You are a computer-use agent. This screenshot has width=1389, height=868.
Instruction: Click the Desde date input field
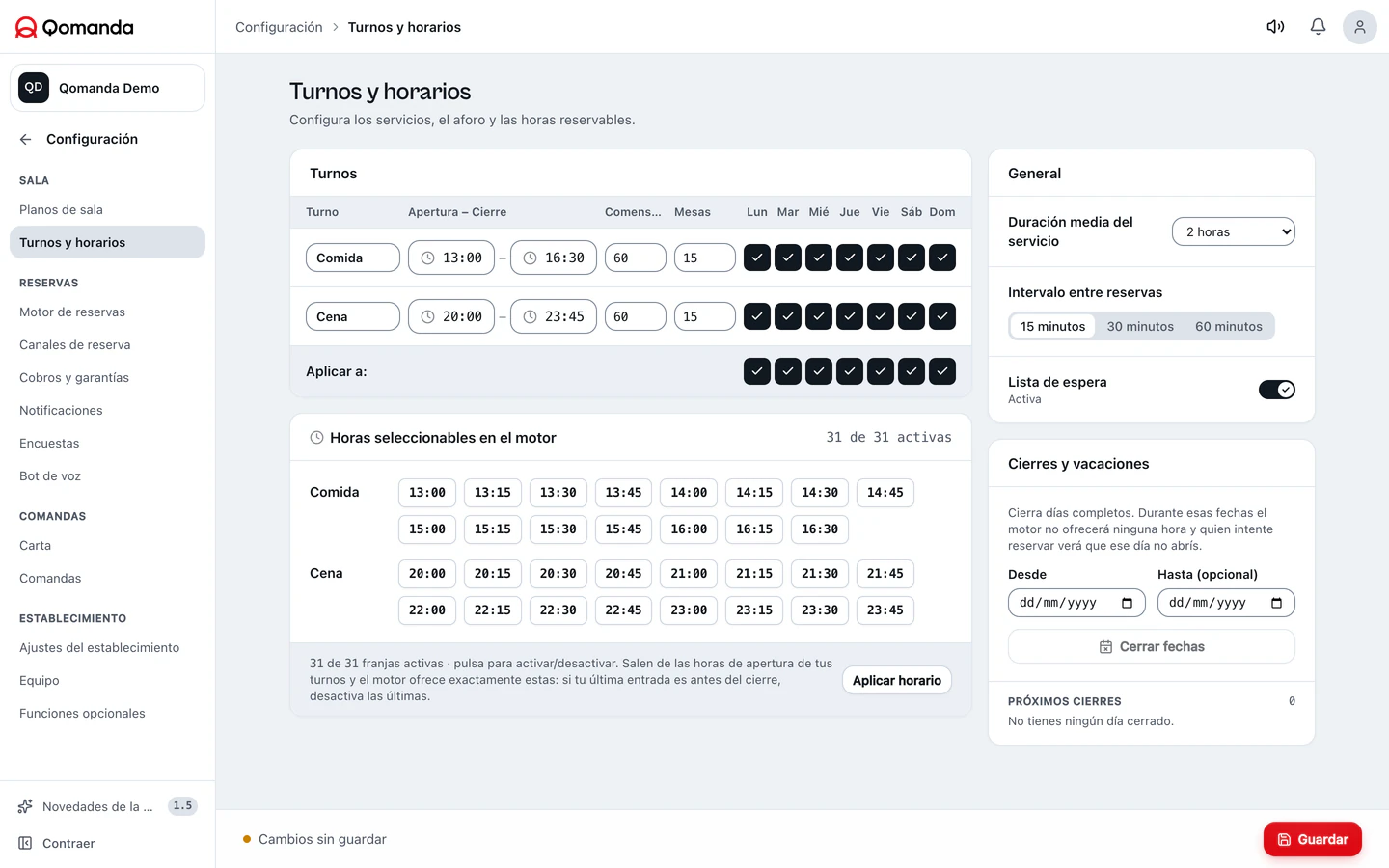1076,603
